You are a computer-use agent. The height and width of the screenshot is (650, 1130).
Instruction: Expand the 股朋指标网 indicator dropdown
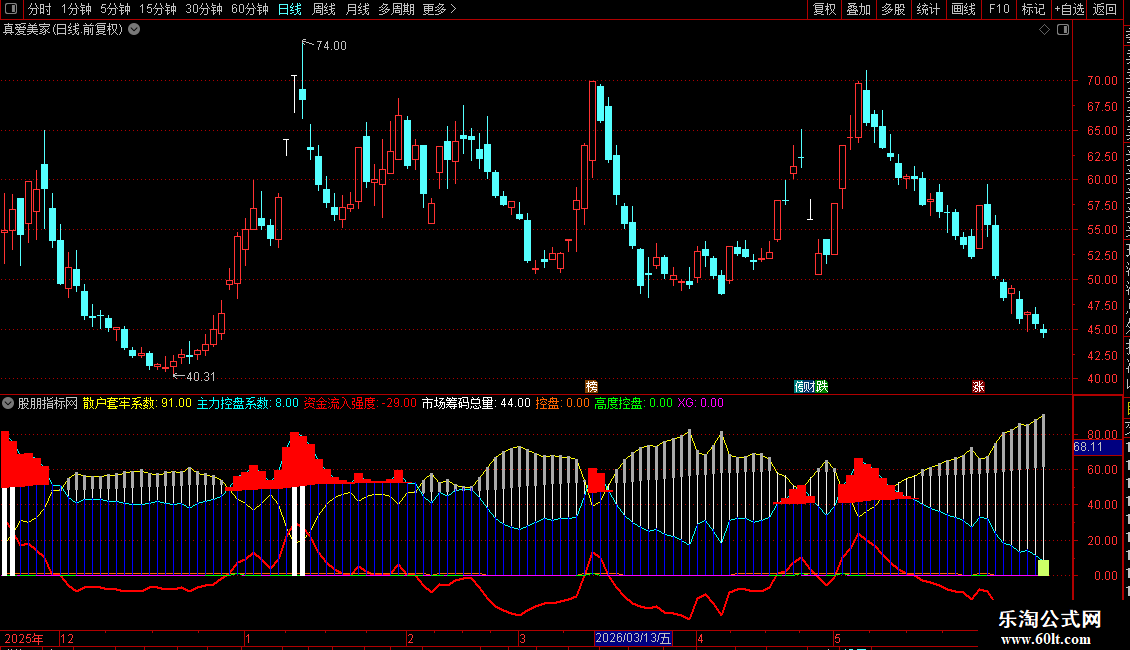8,403
